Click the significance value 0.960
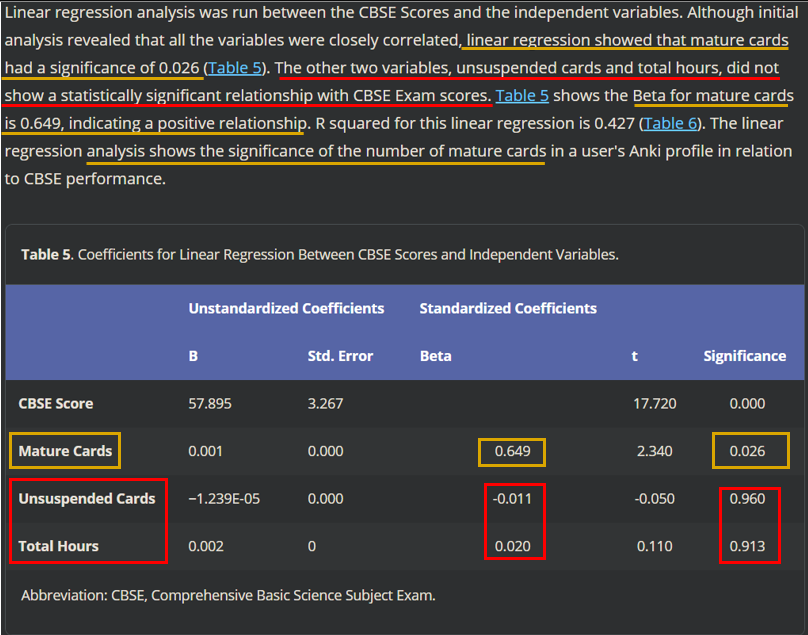Screen dimensions: 808x635 click(747, 498)
